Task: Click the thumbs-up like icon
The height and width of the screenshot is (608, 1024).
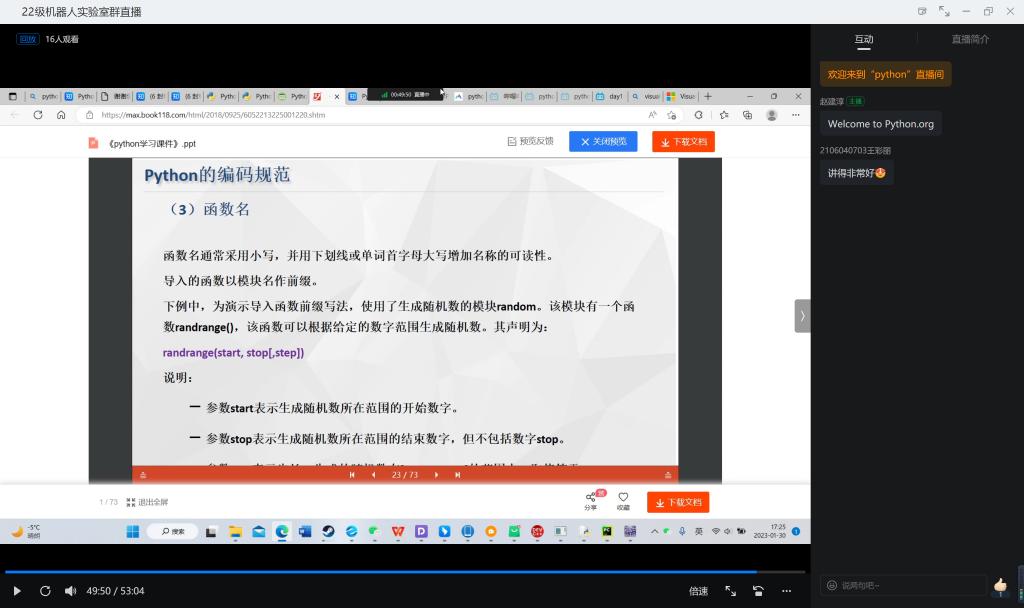Action: tap(999, 585)
